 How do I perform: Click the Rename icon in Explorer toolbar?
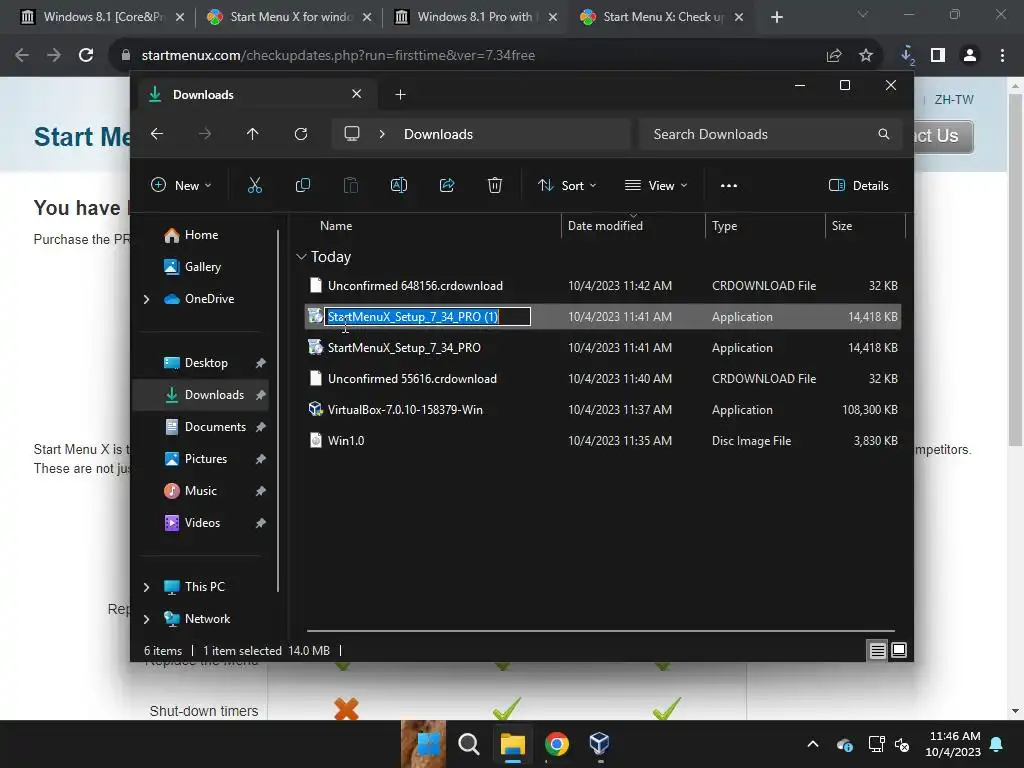coord(399,185)
